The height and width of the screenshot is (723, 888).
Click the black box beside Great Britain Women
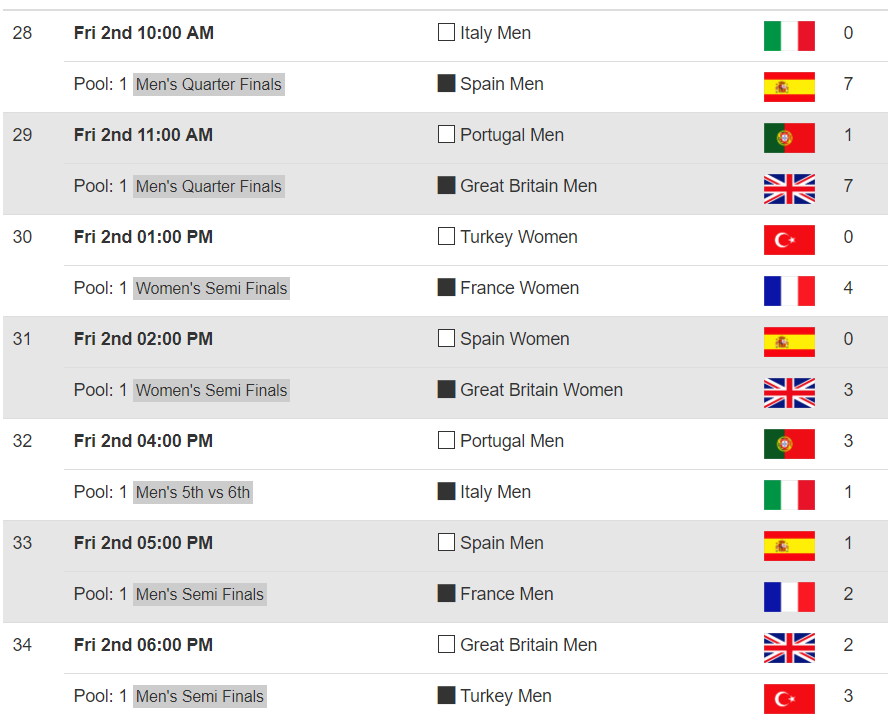tap(446, 389)
